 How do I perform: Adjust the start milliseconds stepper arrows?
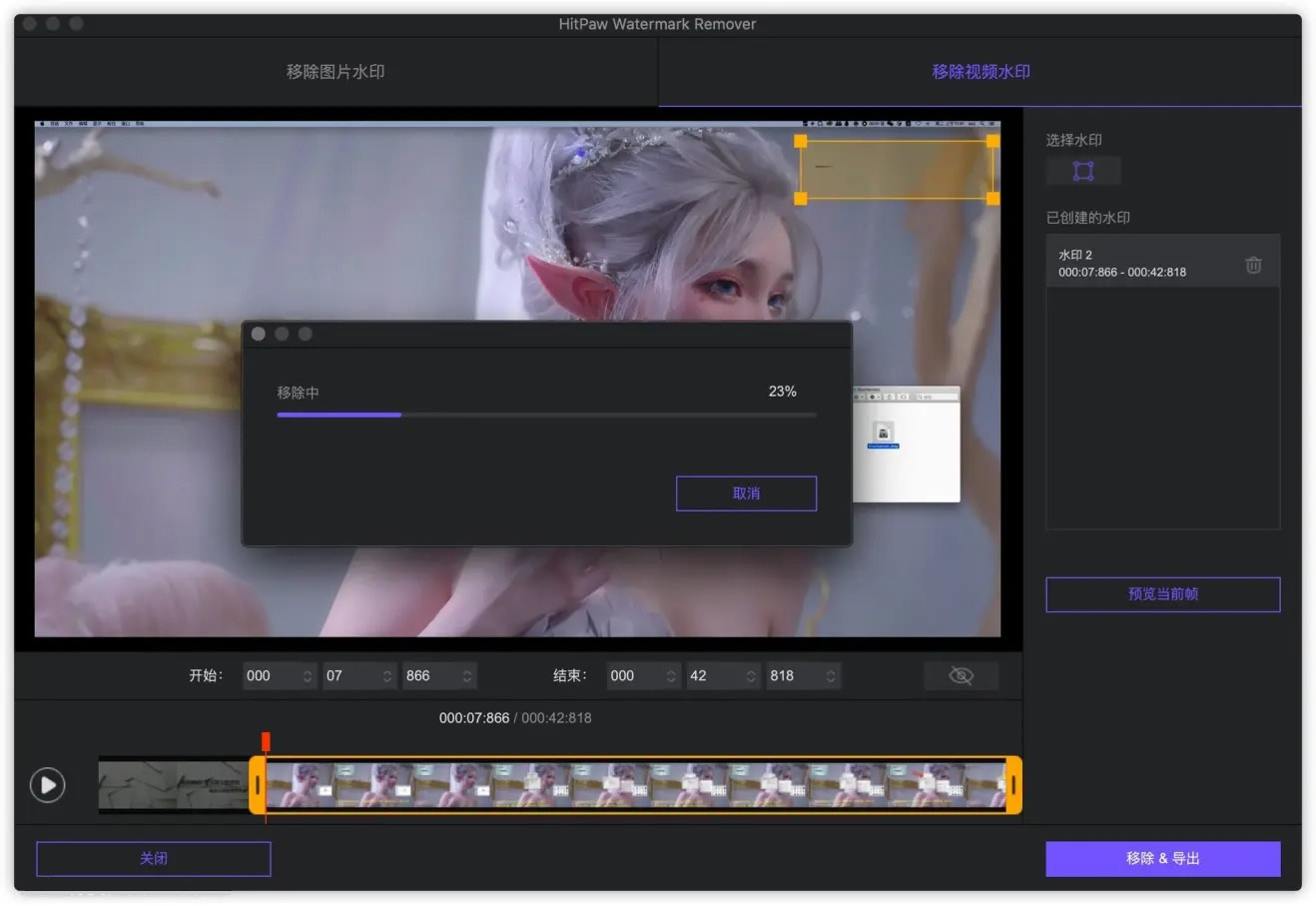coord(467,676)
